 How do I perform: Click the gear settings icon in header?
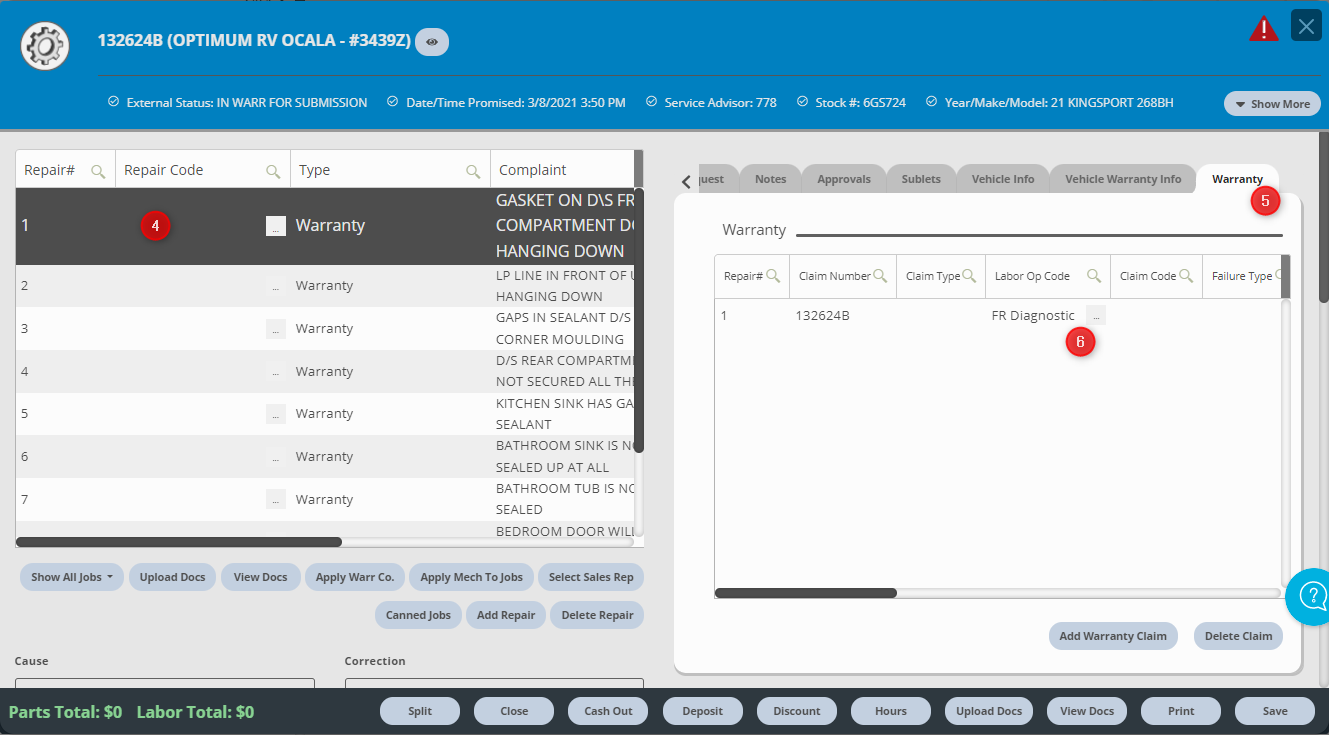tap(45, 46)
